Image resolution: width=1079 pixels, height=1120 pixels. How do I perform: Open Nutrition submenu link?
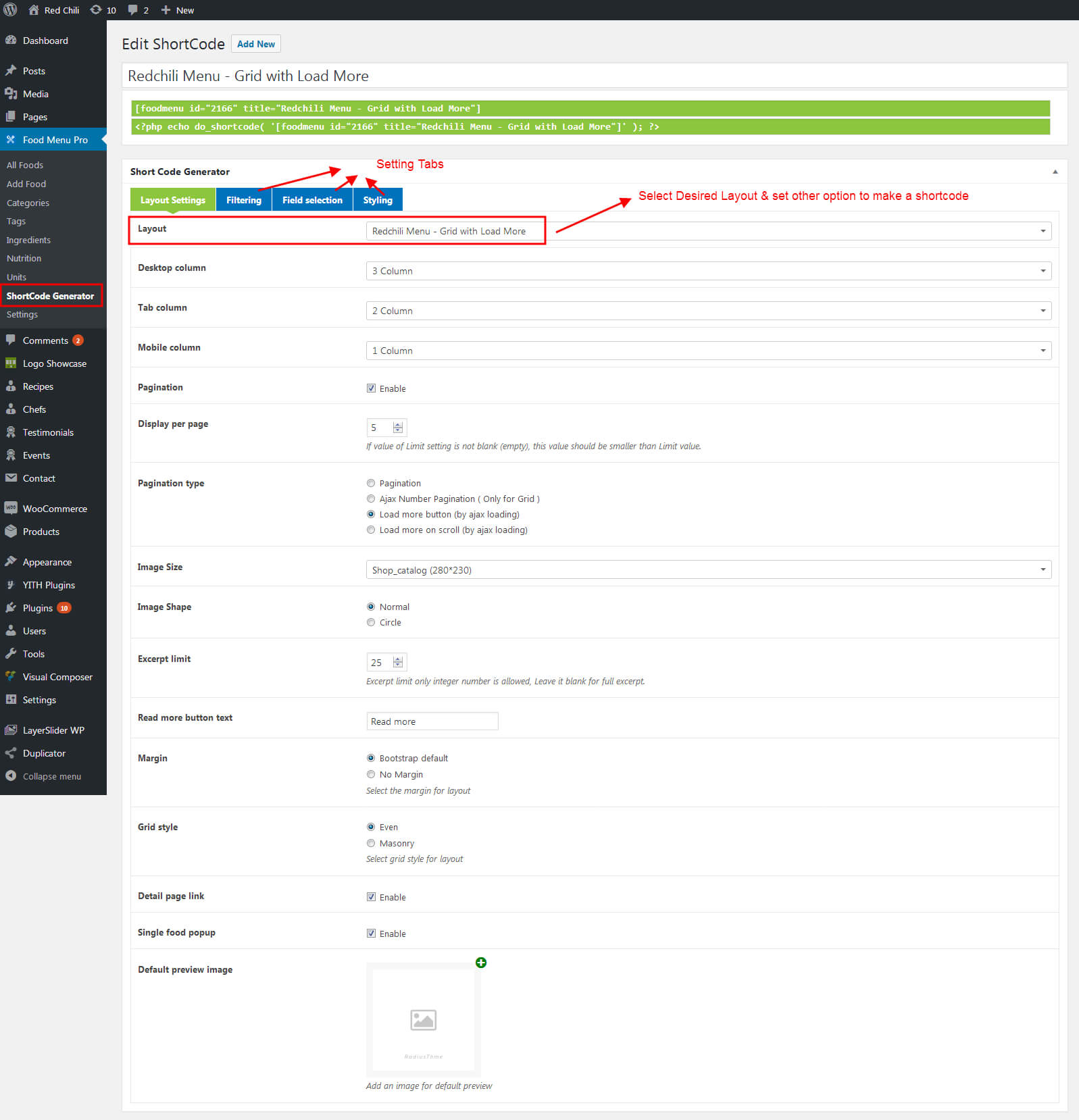click(24, 258)
